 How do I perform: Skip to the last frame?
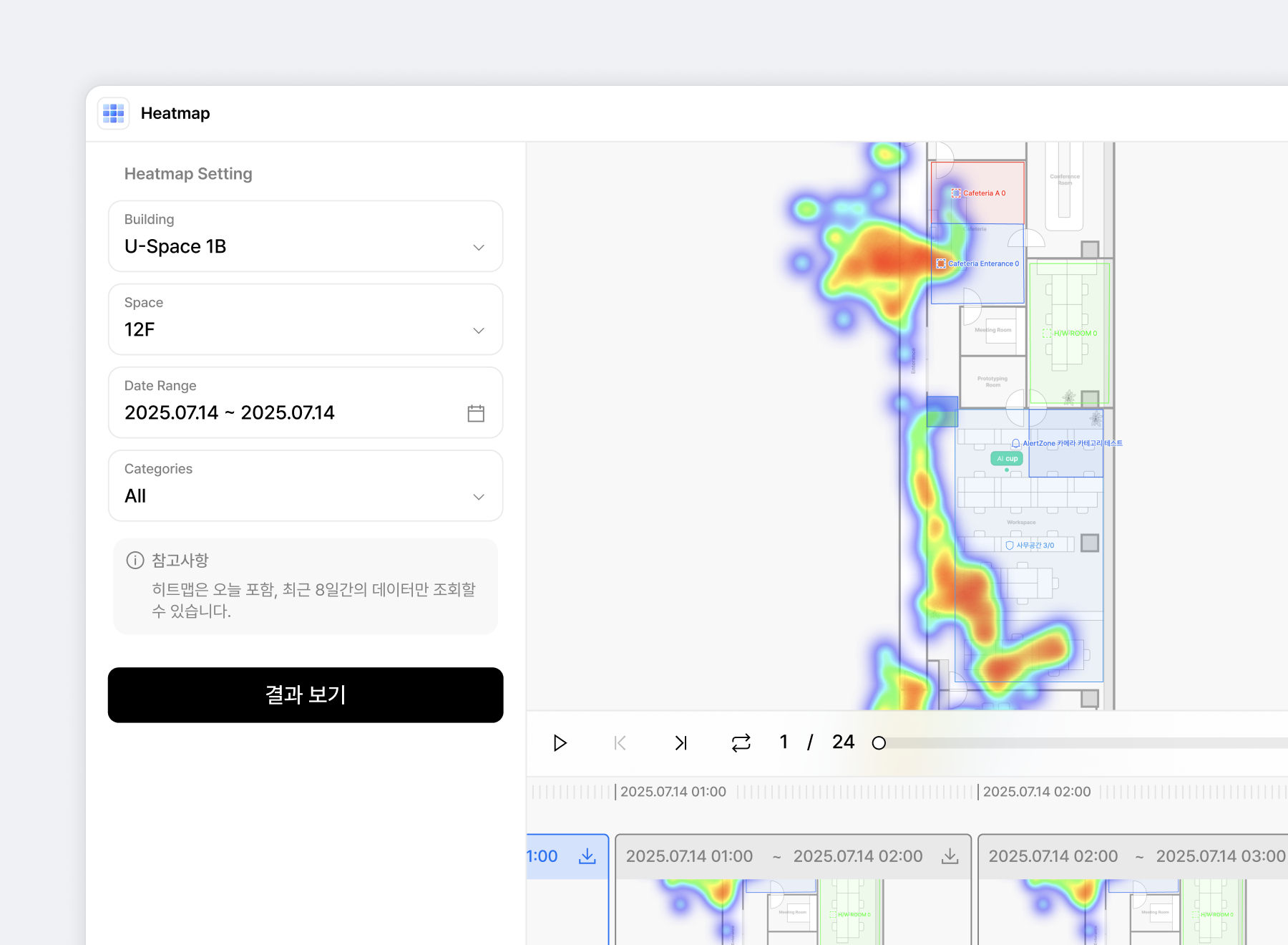point(680,743)
